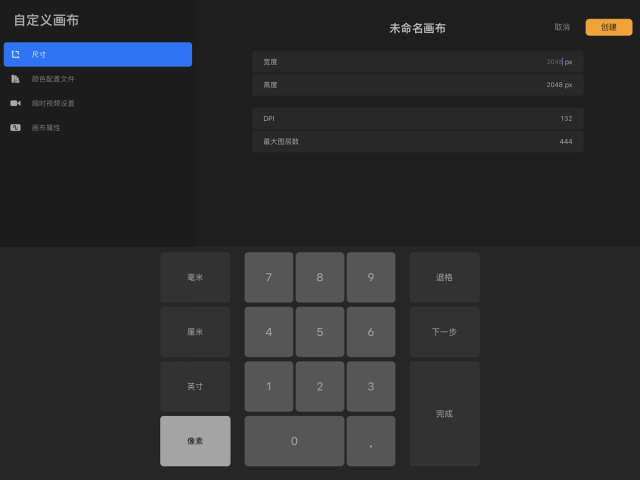Click the 最大图层数 row
The width and height of the screenshot is (640, 480).
click(x=418, y=142)
